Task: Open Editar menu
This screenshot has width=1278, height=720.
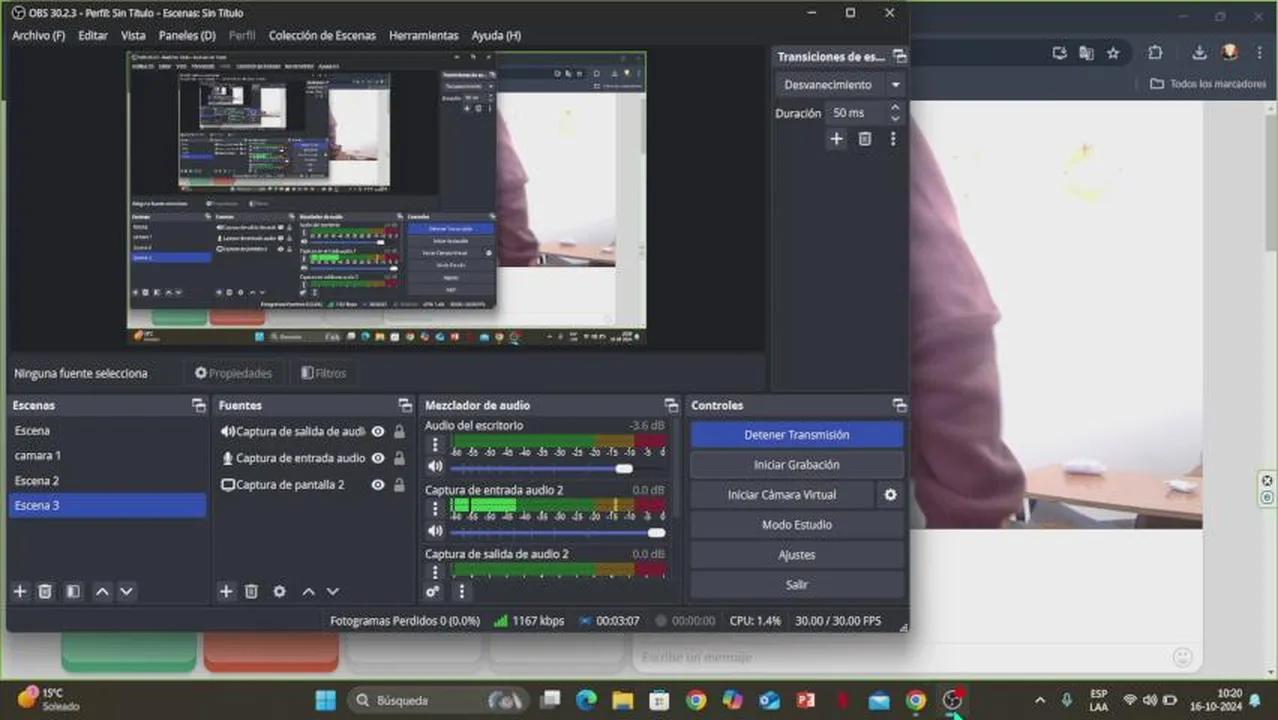Action: (x=93, y=35)
